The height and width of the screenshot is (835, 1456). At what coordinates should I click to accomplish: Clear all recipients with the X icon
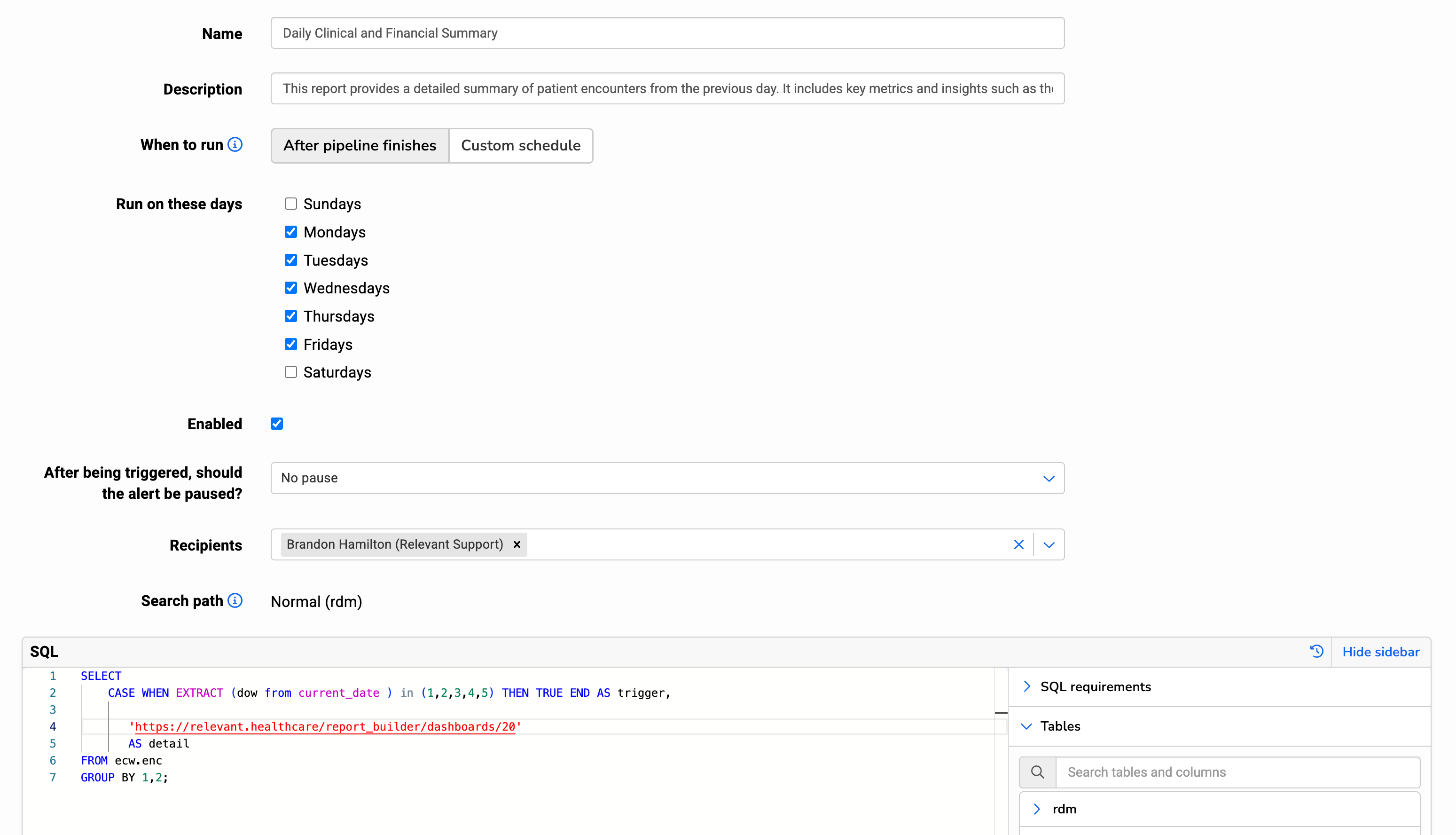[x=1018, y=544]
